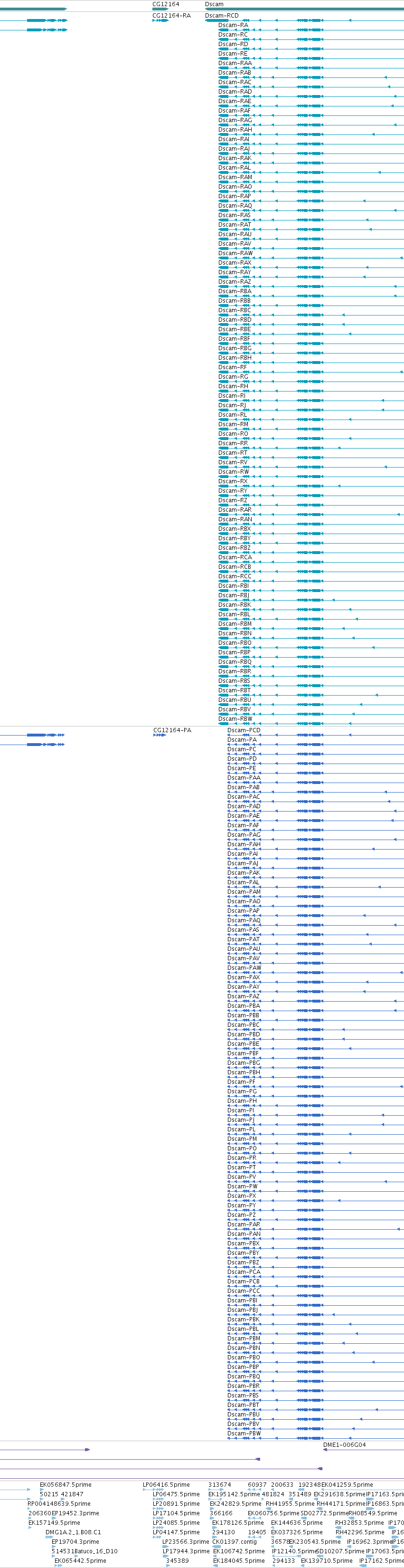Click the DMG1A2_1.B08.C1 feature label
Viewport: 404px width, 1568px height.
[73, 1533]
